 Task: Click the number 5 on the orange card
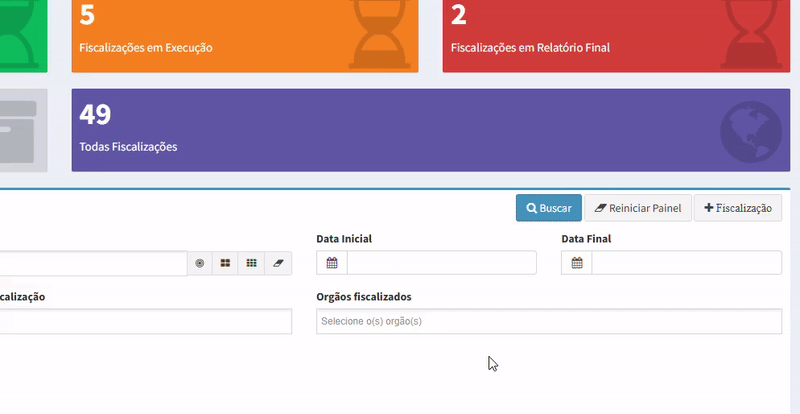87,15
